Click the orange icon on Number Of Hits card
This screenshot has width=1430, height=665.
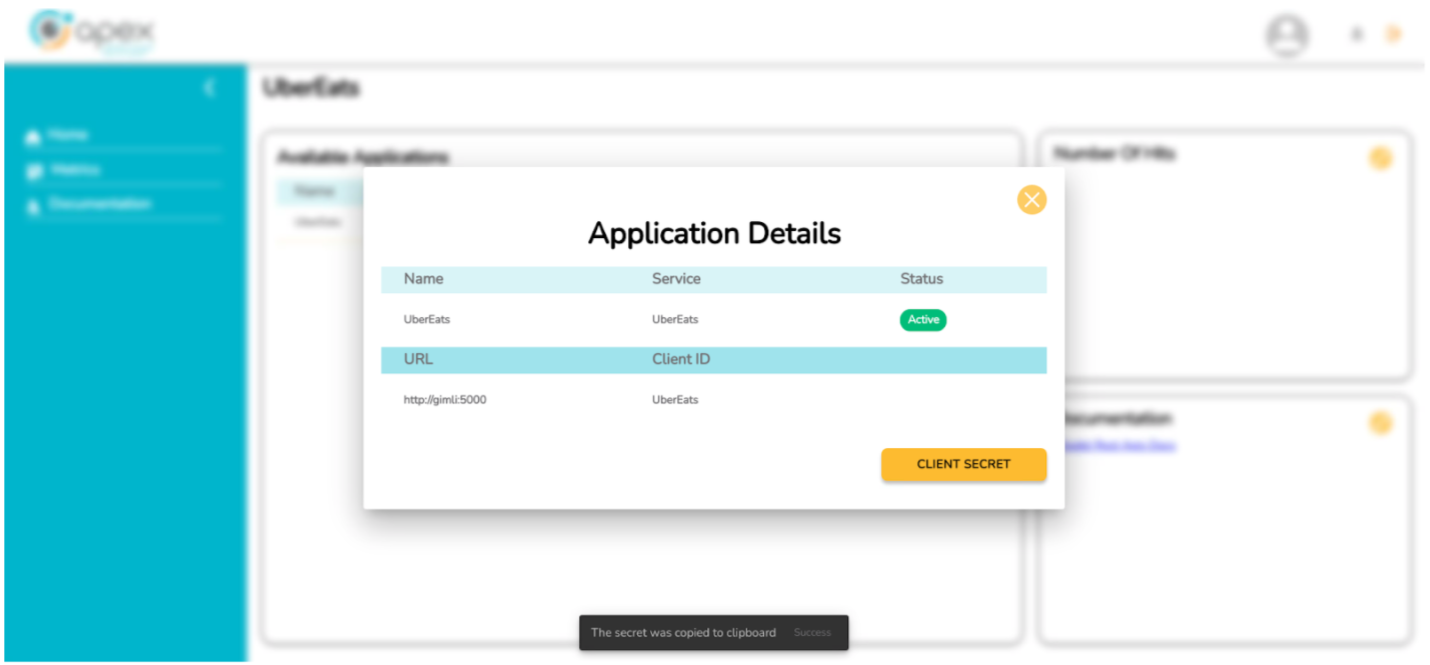tap(1380, 158)
